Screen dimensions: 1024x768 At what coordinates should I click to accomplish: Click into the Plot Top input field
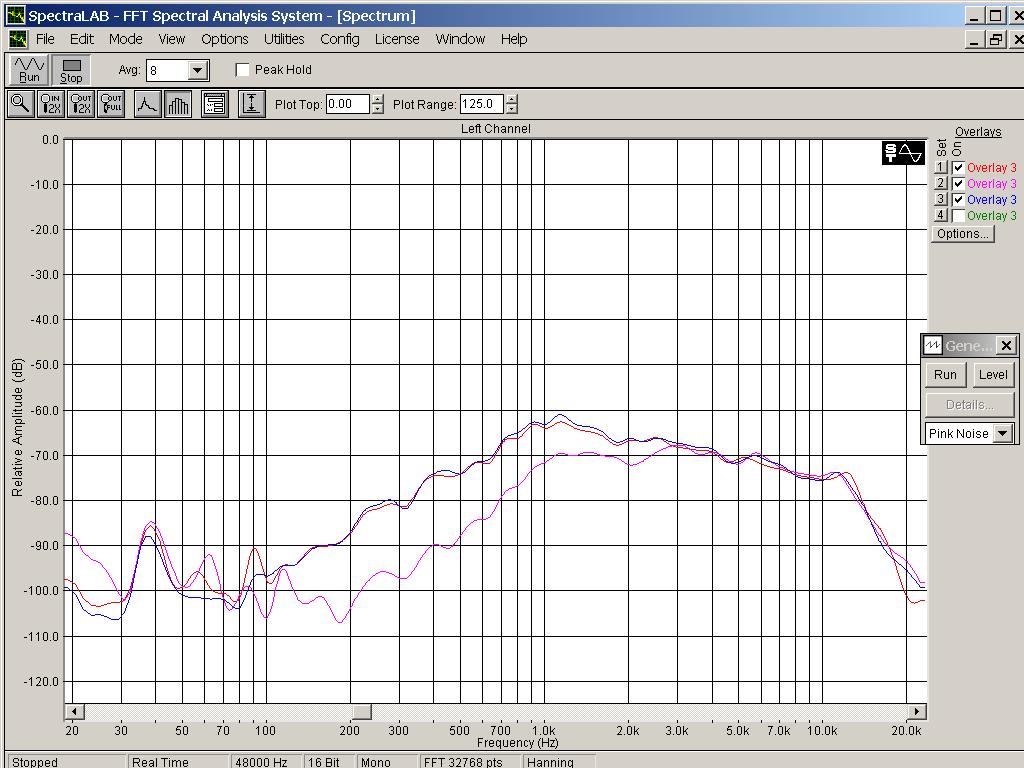click(348, 104)
